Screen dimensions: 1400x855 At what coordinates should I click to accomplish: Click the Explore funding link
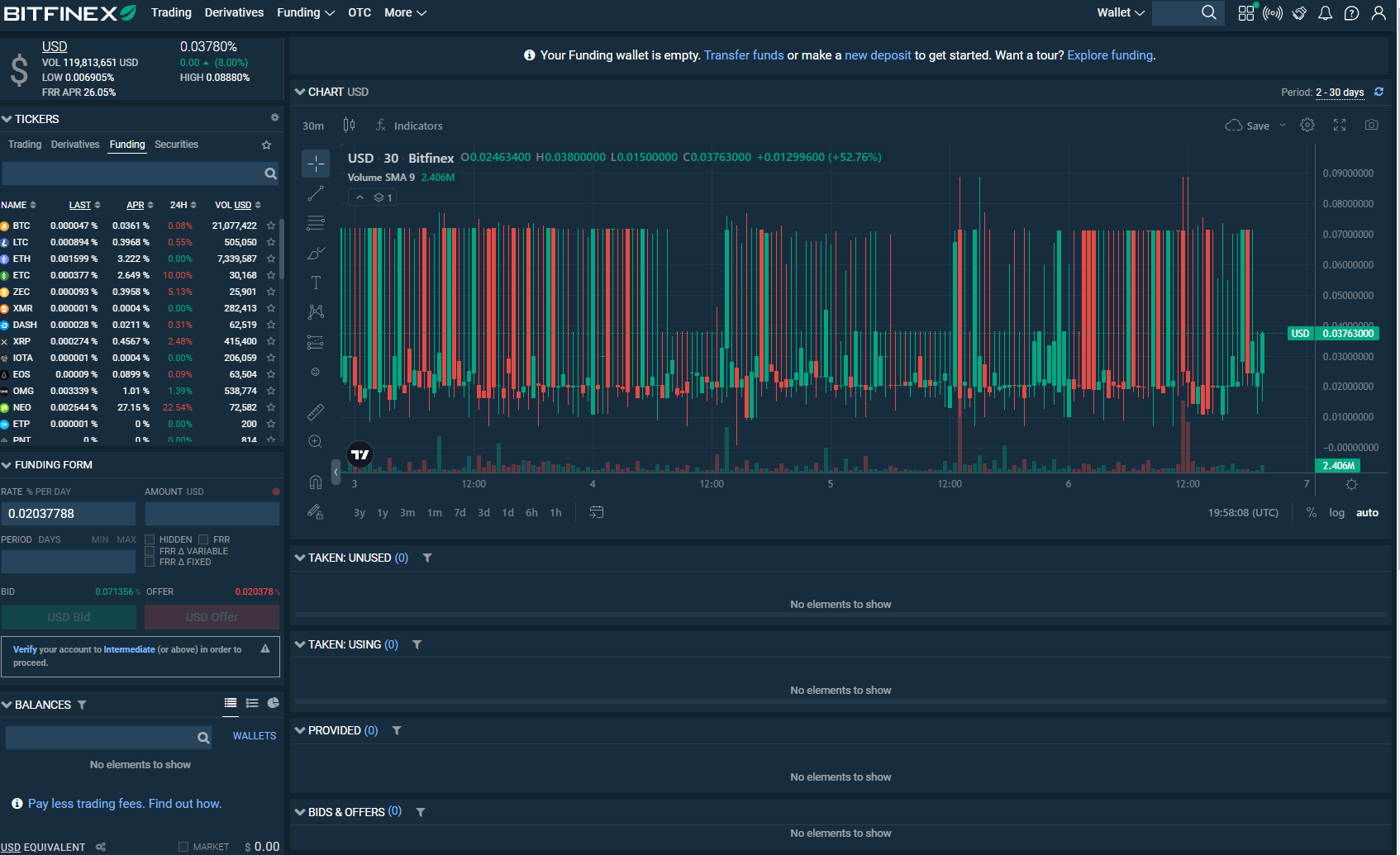pyautogui.click(x=1110, y=55)
